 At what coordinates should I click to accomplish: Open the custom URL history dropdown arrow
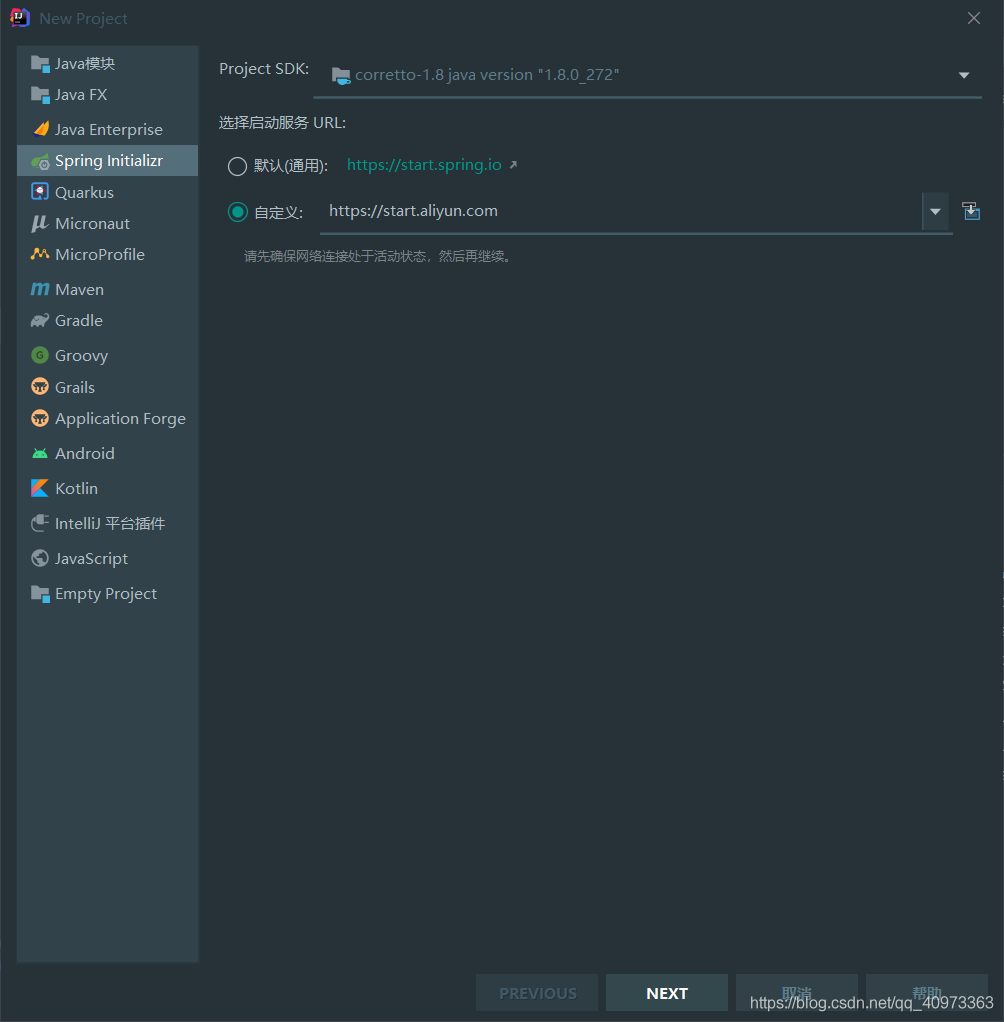click(x=935, y=212)
